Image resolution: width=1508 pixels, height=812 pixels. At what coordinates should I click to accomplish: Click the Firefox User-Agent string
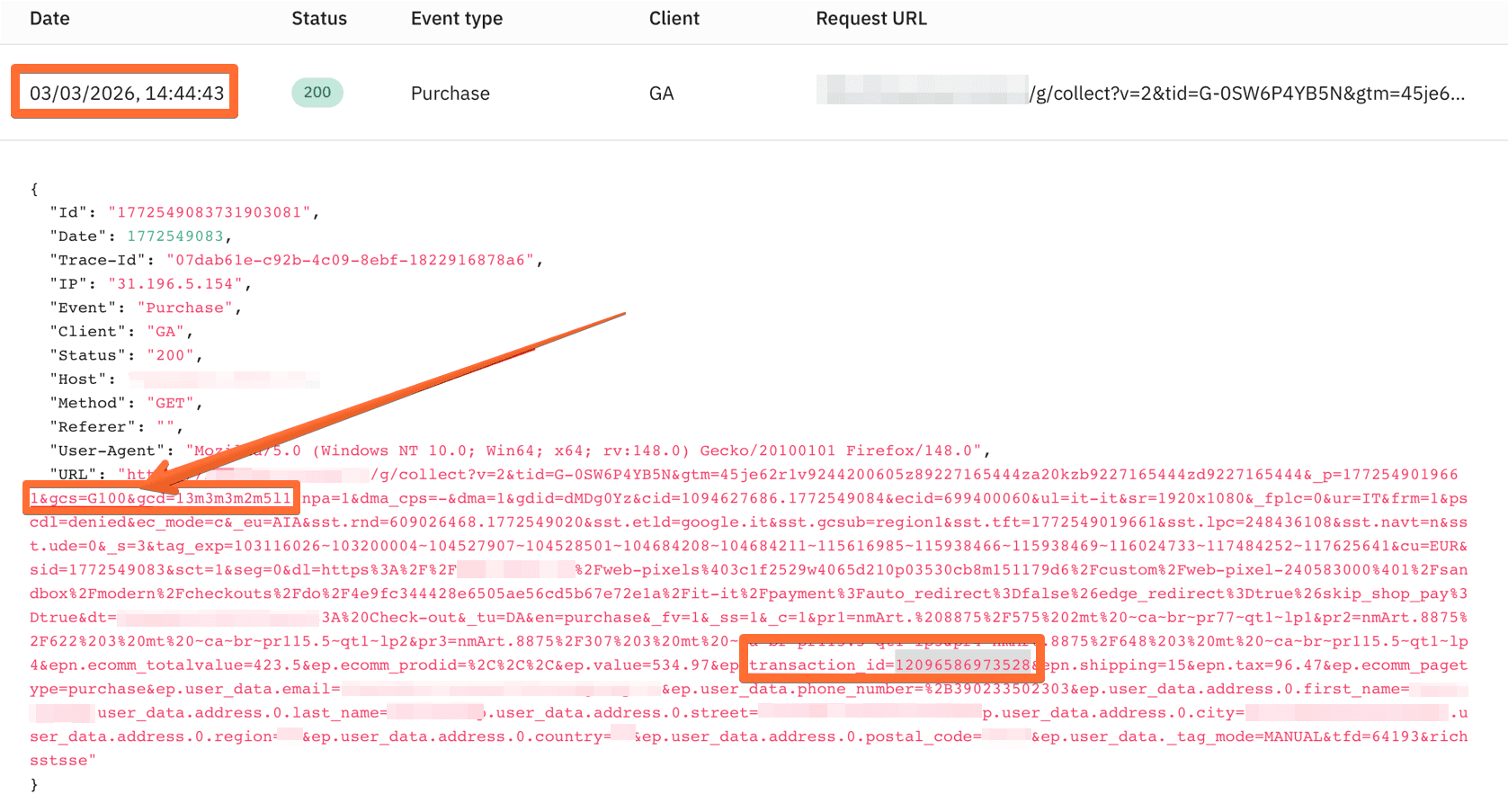[x=584, y=450]
